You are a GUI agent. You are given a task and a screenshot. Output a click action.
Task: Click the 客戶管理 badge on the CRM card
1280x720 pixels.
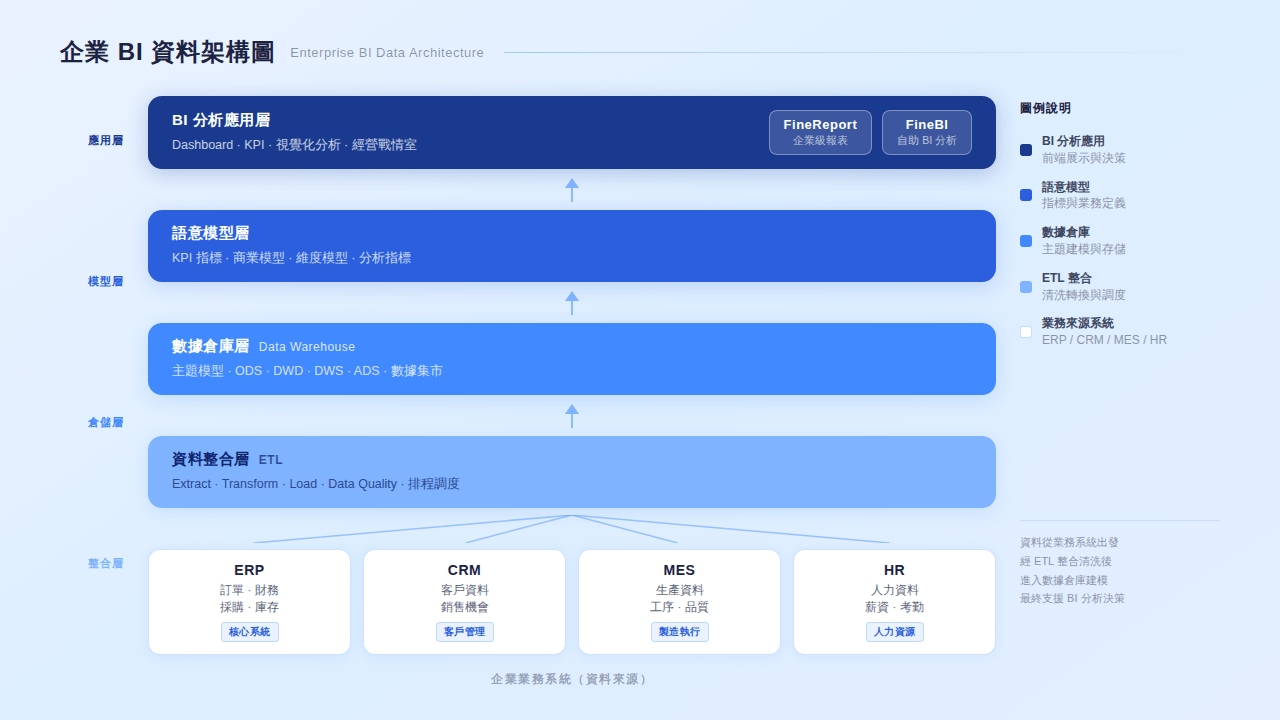tap(464, 631)
